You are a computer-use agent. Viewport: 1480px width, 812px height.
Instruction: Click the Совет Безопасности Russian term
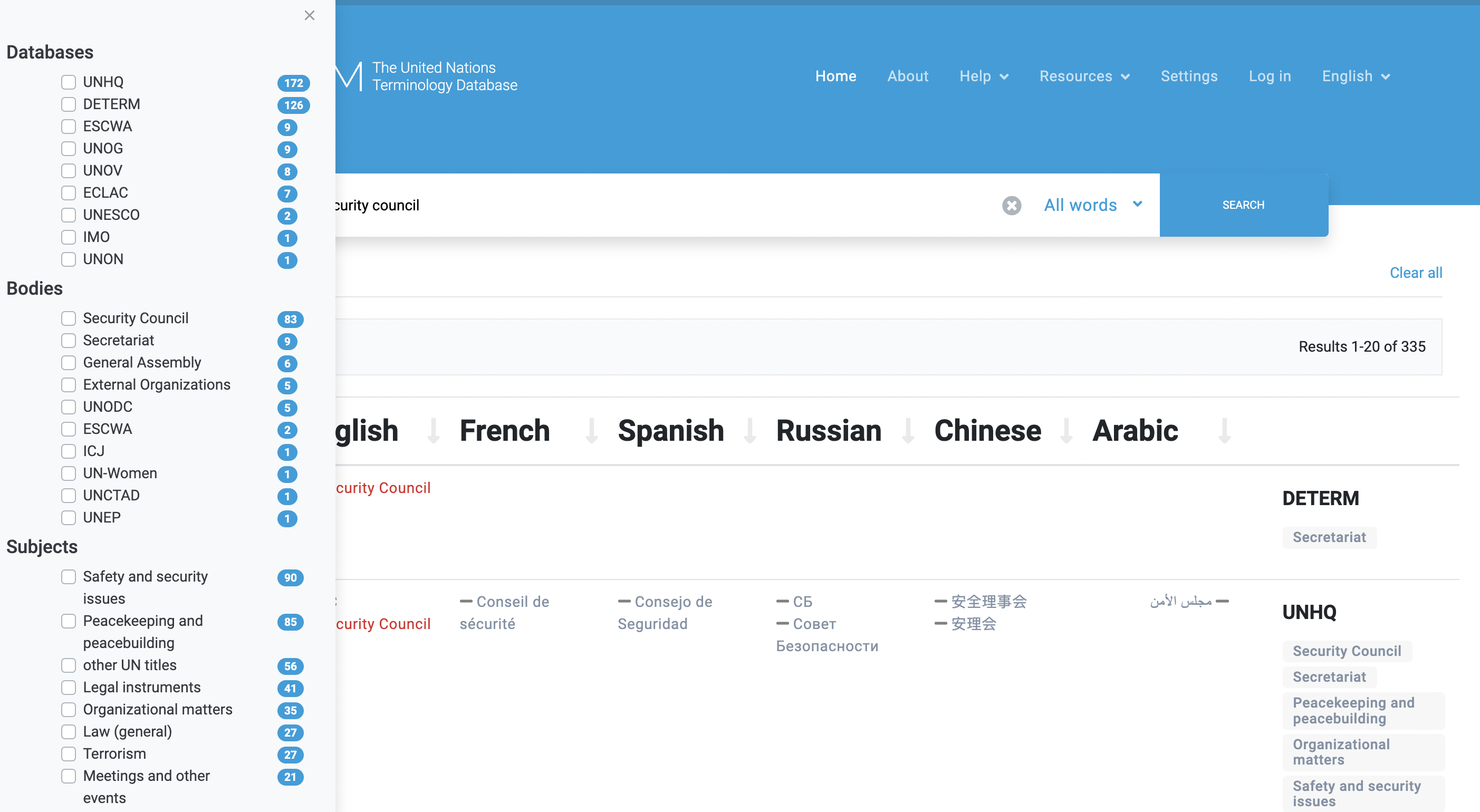[x=827, y=635]
